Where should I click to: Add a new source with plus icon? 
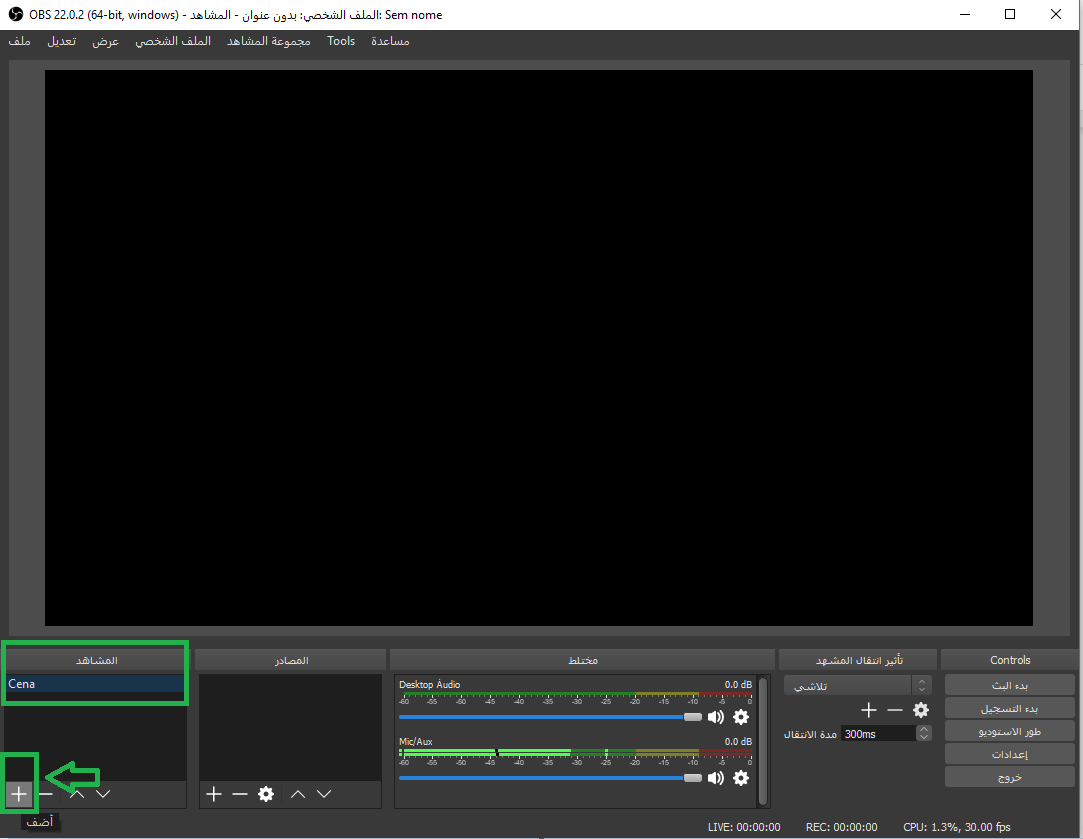pos(213,794)
